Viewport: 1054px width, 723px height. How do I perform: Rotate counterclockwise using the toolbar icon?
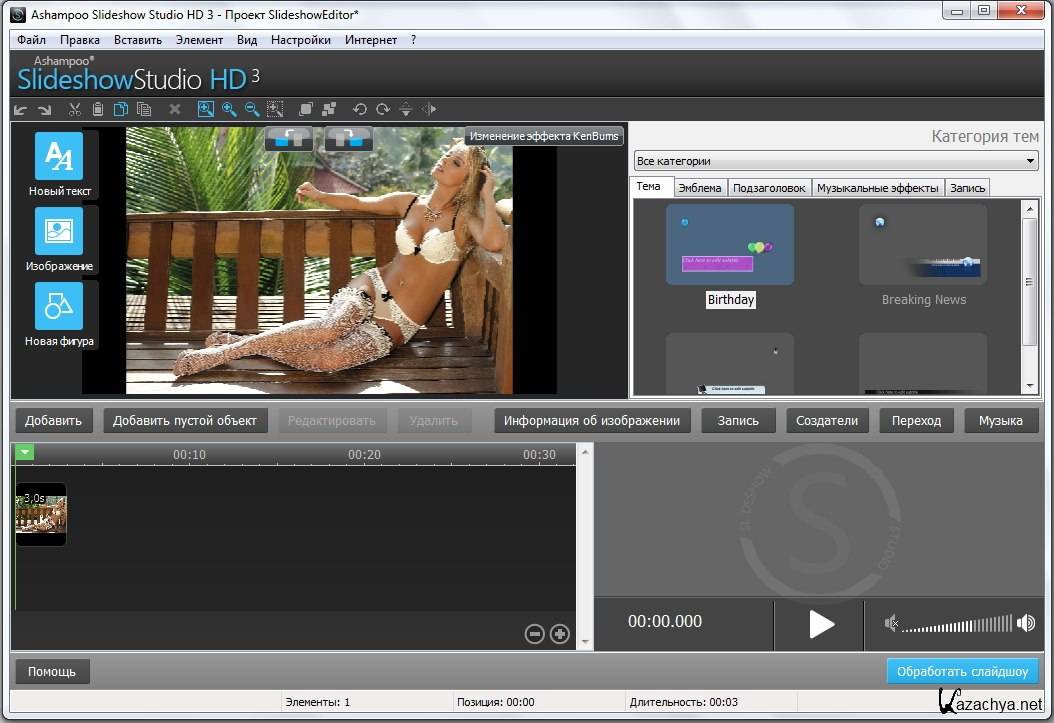(359, 110)
